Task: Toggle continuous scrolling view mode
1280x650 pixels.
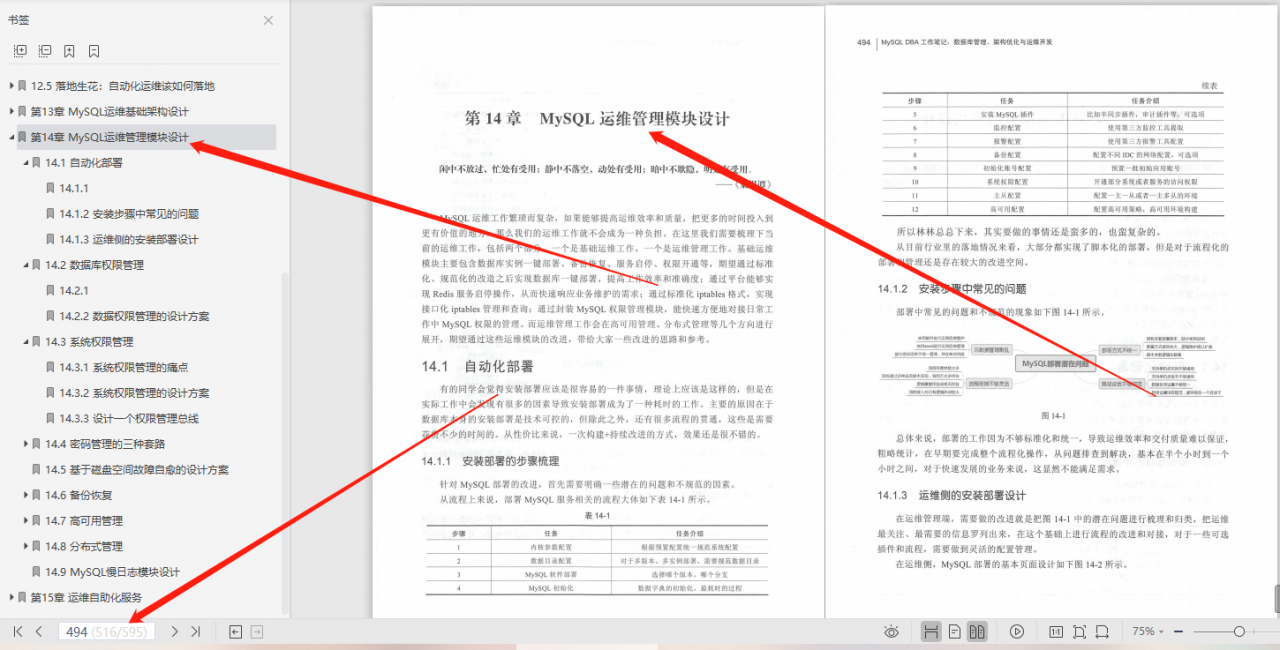Action: [x=931, y=631]
